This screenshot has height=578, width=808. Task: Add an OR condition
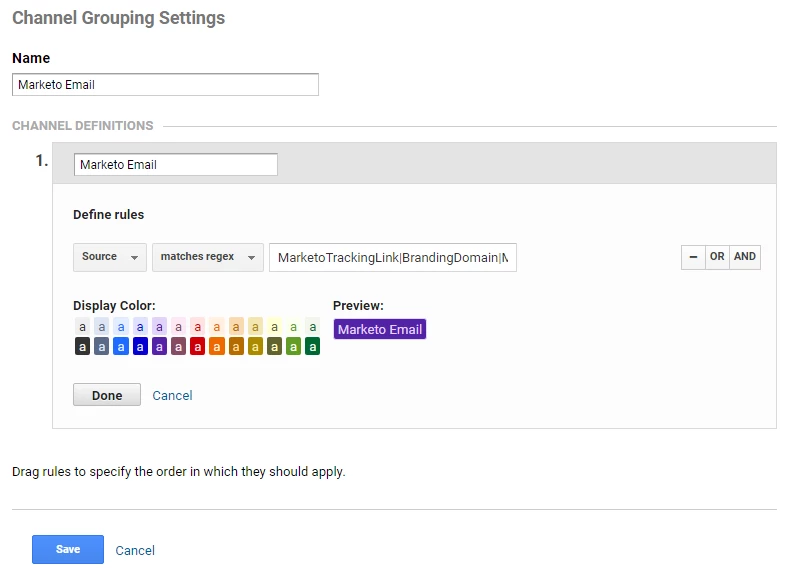[717, 257]
